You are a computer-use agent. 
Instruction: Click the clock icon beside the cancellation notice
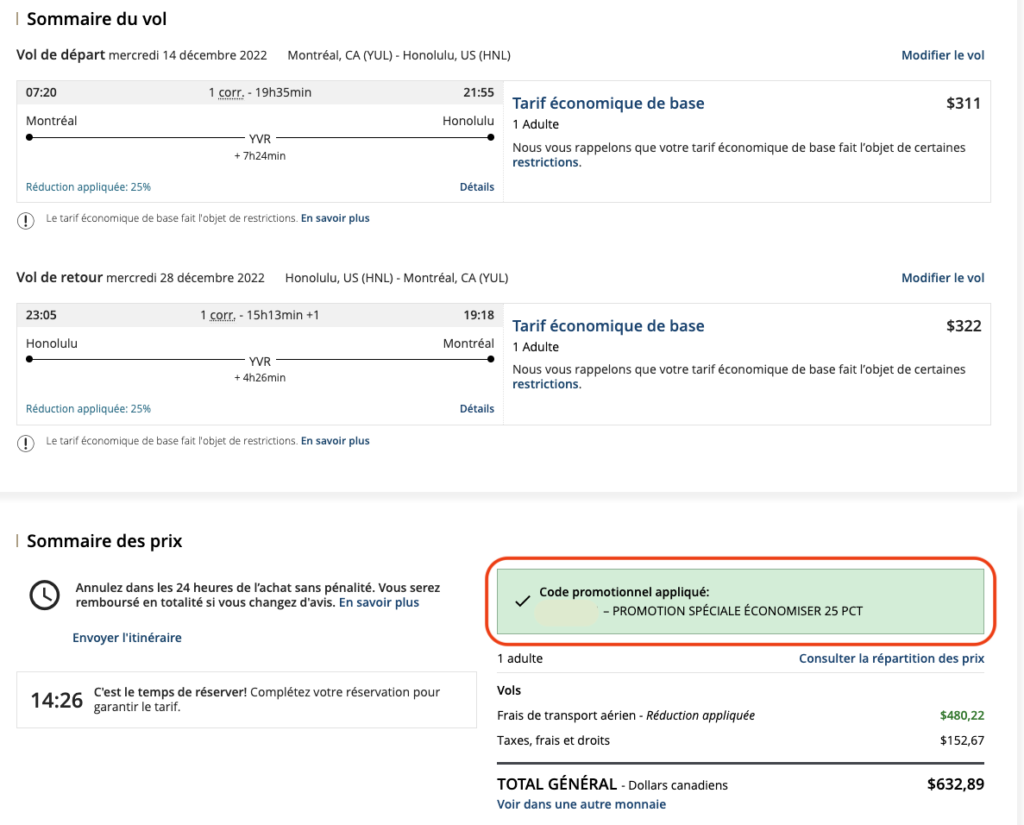point(44,595)
